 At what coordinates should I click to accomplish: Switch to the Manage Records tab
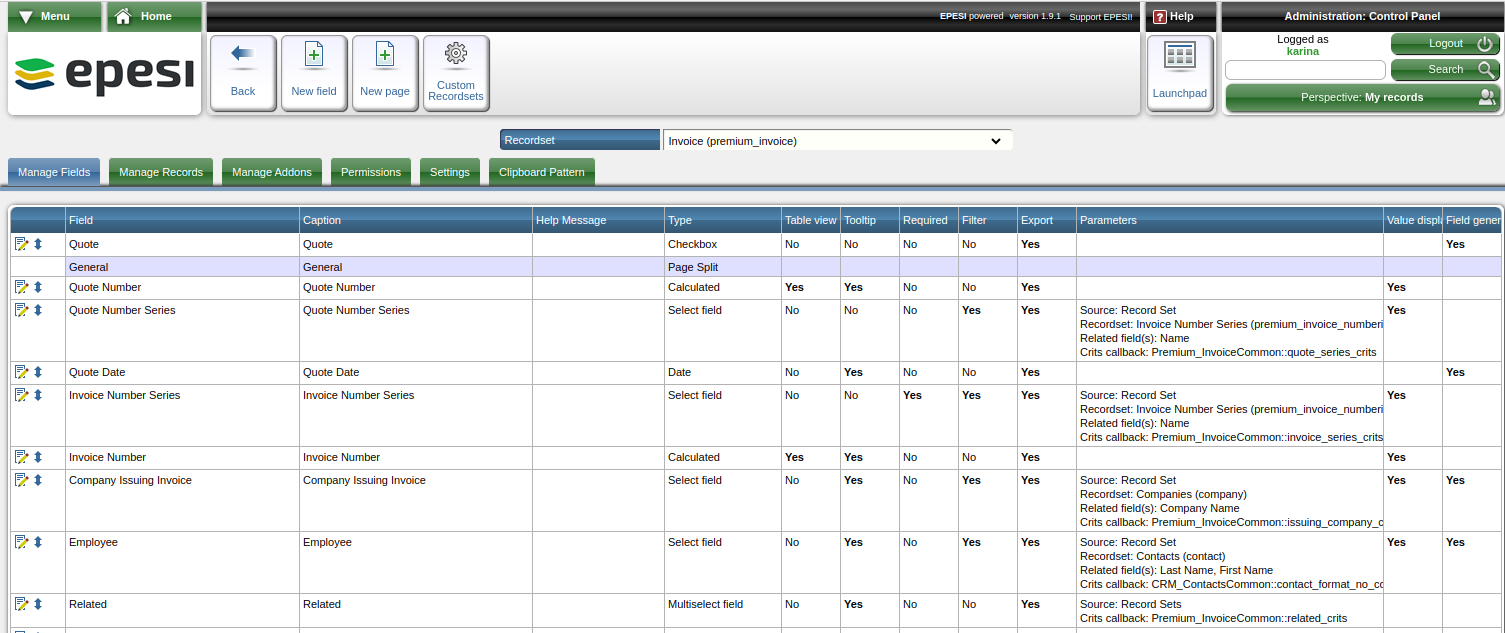[x=161, y=172]
